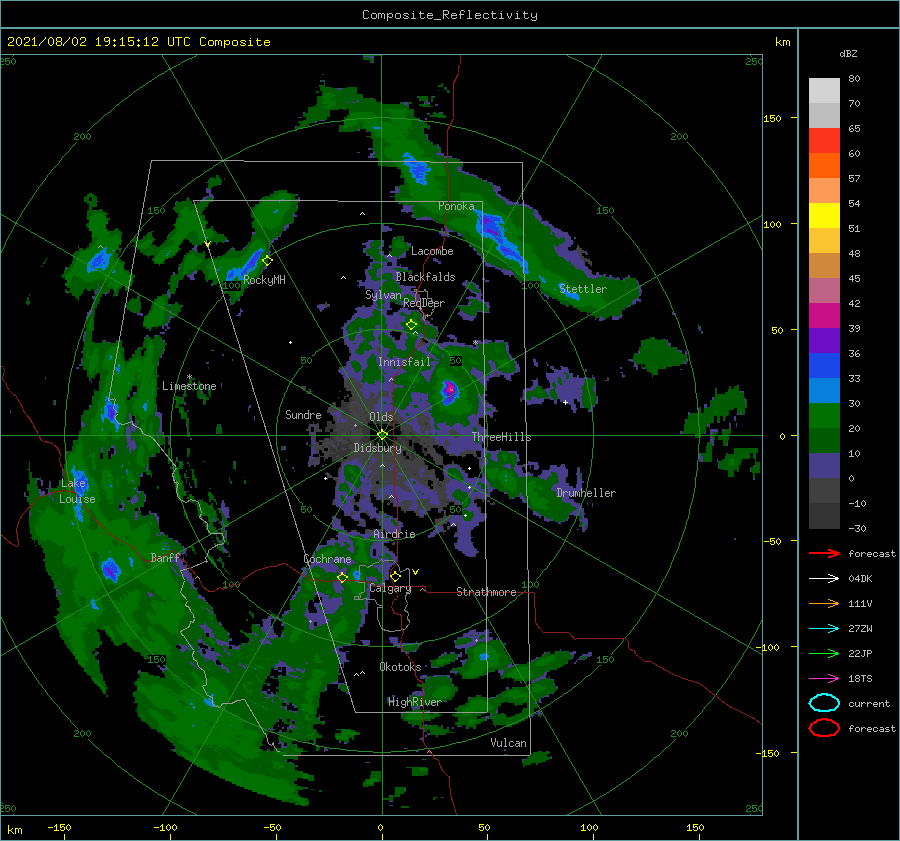Click the Banff label on the map
900x841 pixels.
click(165, 557)
